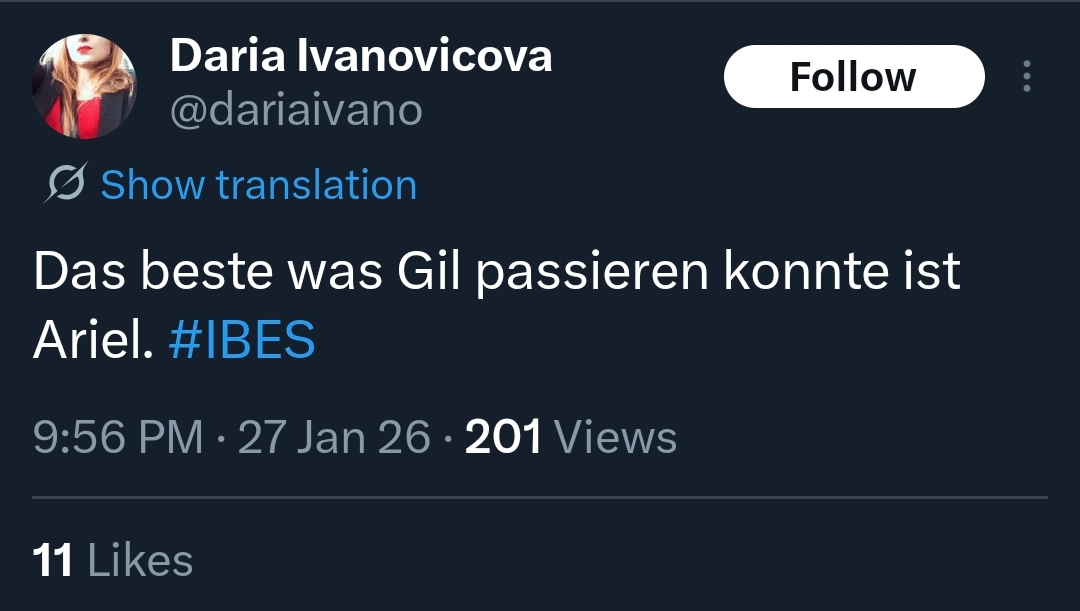
Task: Open the @dariaivano handle
Action: [296, 110]
